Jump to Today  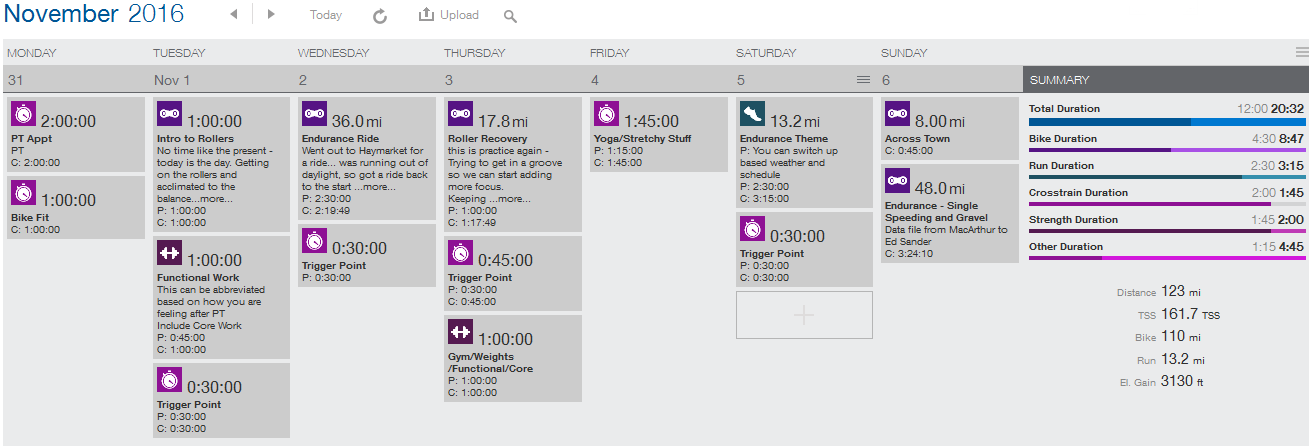pyautogui.click(x=325, y=15)
